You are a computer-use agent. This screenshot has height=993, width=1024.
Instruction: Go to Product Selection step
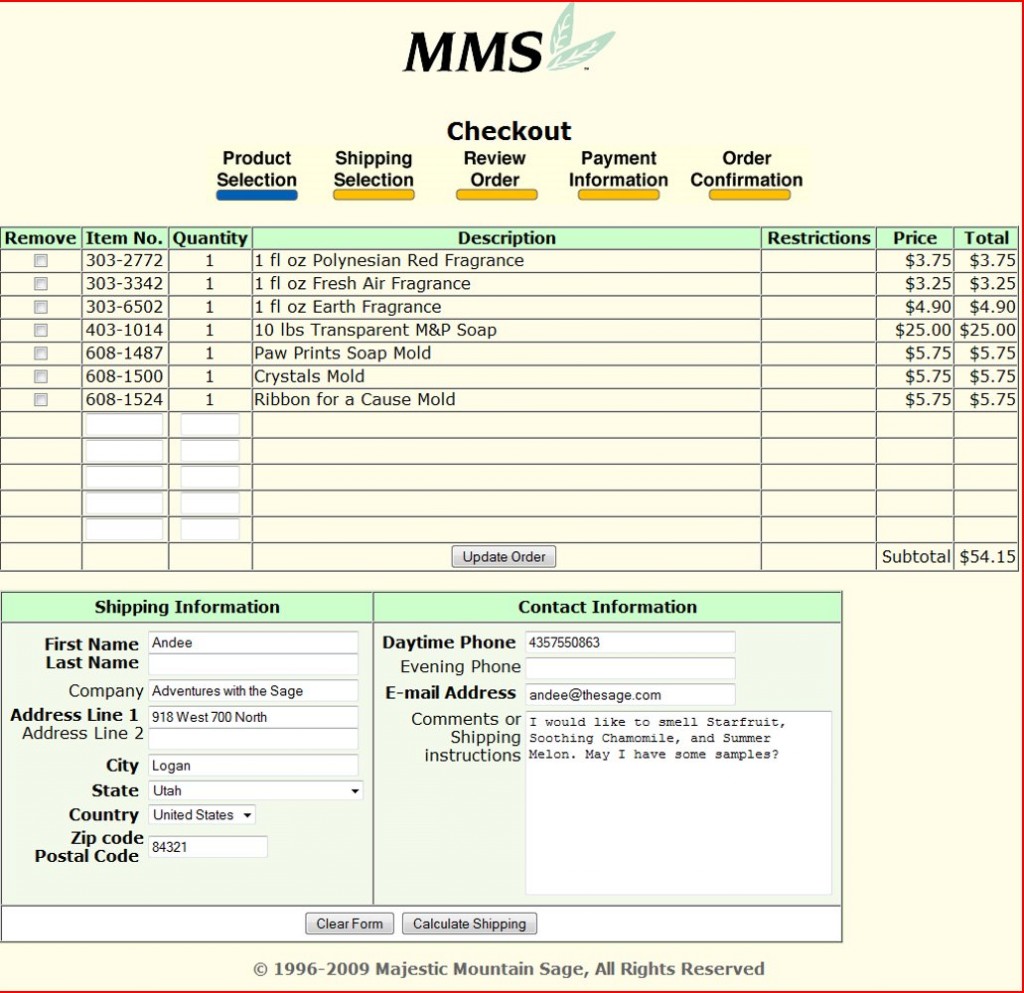pos(257,170)
